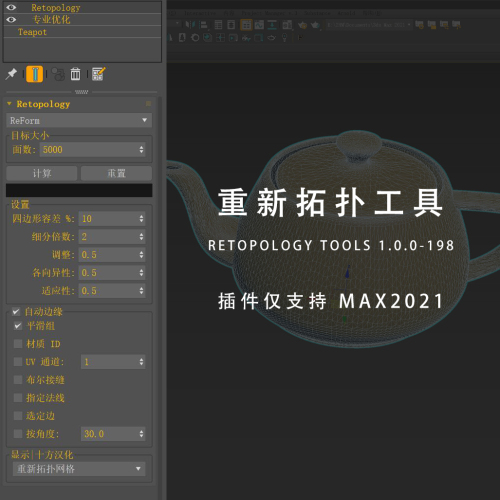Collapse the Retopology rollout triangle

point(9,104)
